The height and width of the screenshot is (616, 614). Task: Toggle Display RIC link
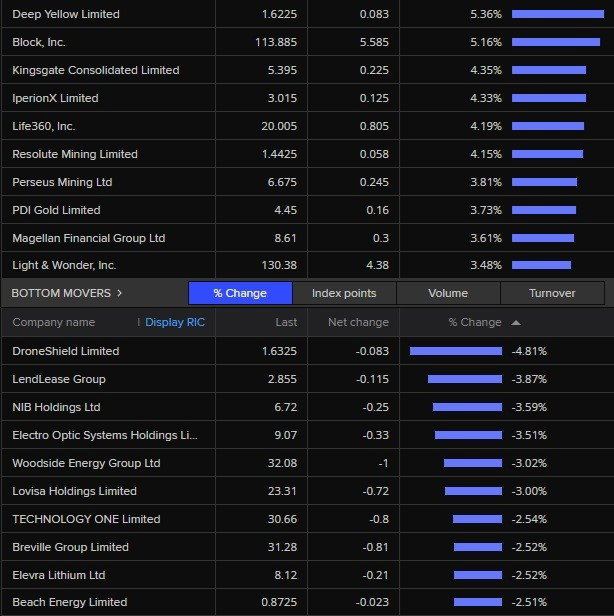175,322
